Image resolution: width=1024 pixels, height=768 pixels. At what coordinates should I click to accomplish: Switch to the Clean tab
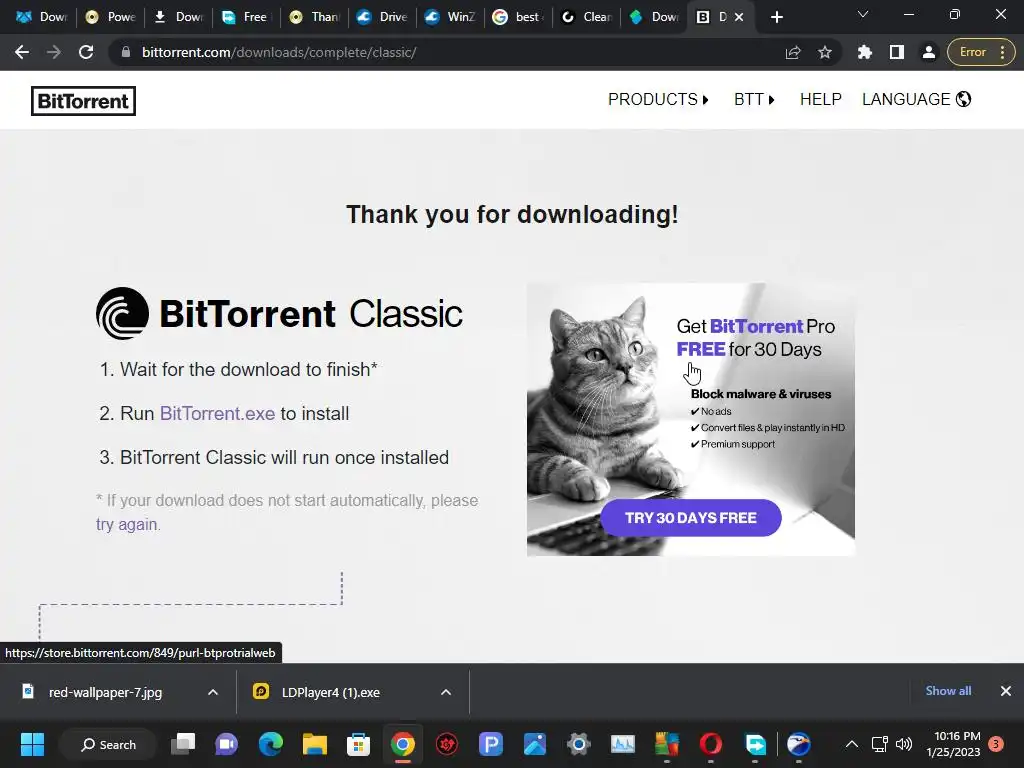[586, 17]
